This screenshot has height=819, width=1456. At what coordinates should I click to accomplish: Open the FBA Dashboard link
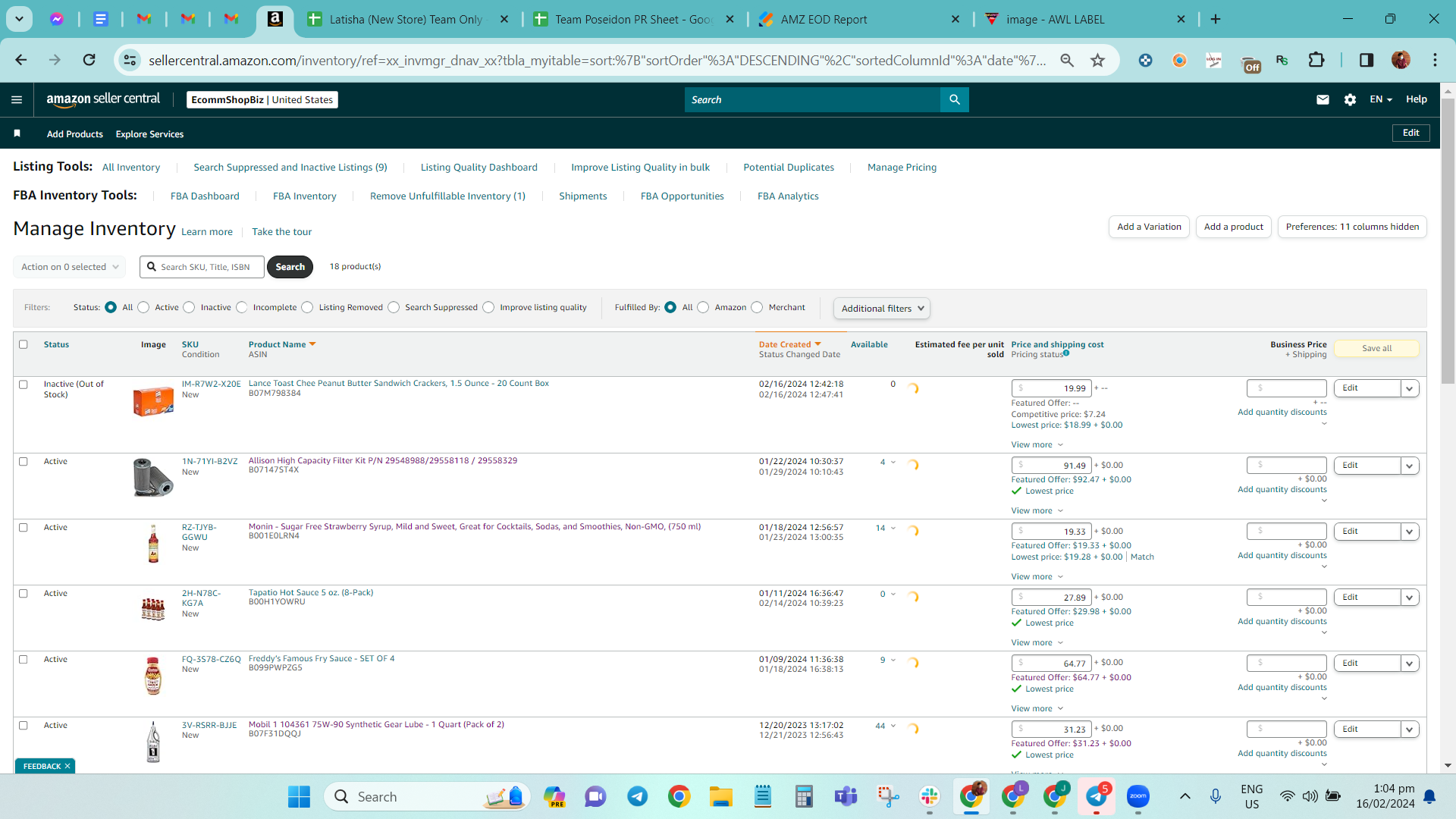(x=205, y=196)
